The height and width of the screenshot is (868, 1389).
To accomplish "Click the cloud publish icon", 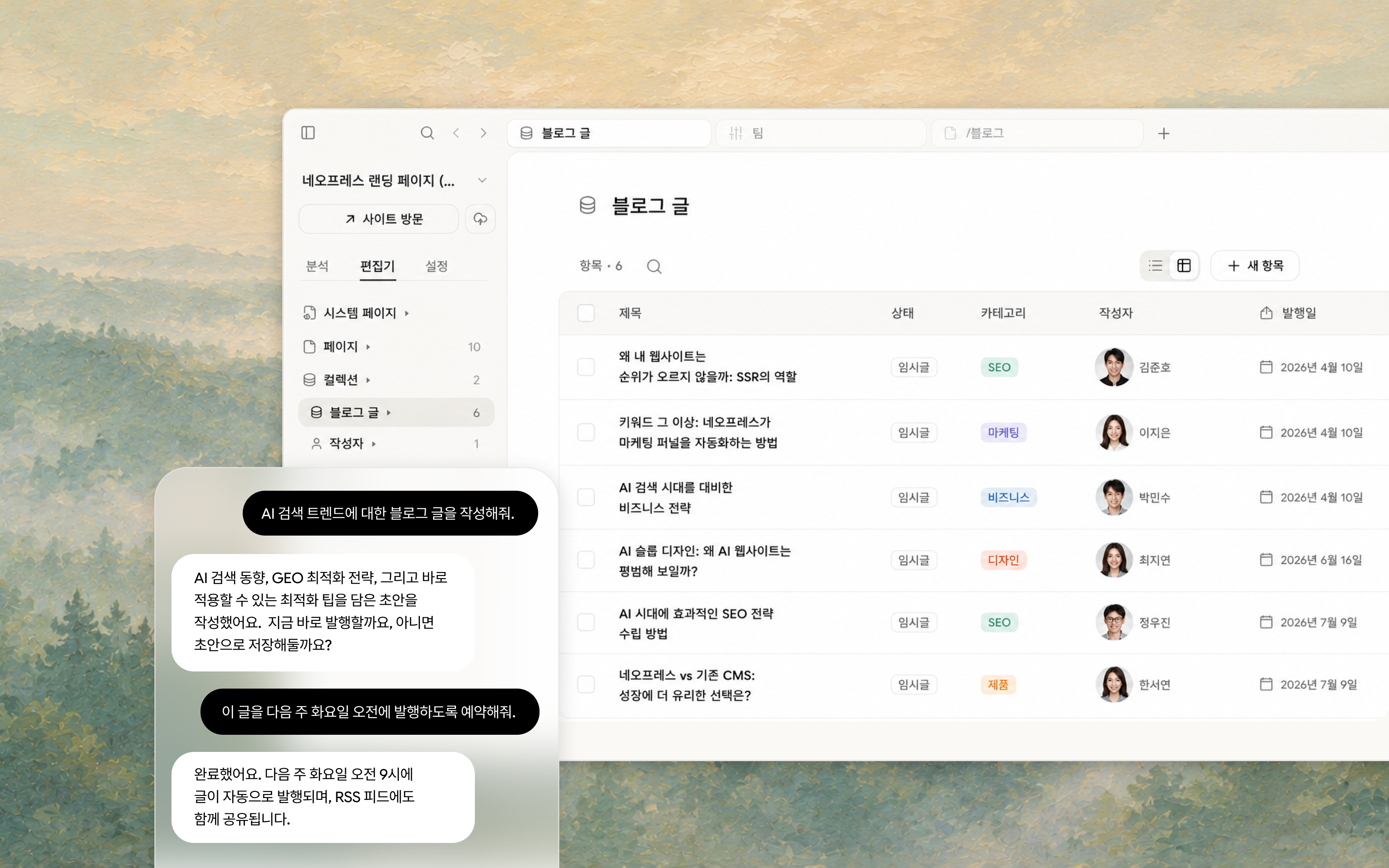I will tap(481, 219).
